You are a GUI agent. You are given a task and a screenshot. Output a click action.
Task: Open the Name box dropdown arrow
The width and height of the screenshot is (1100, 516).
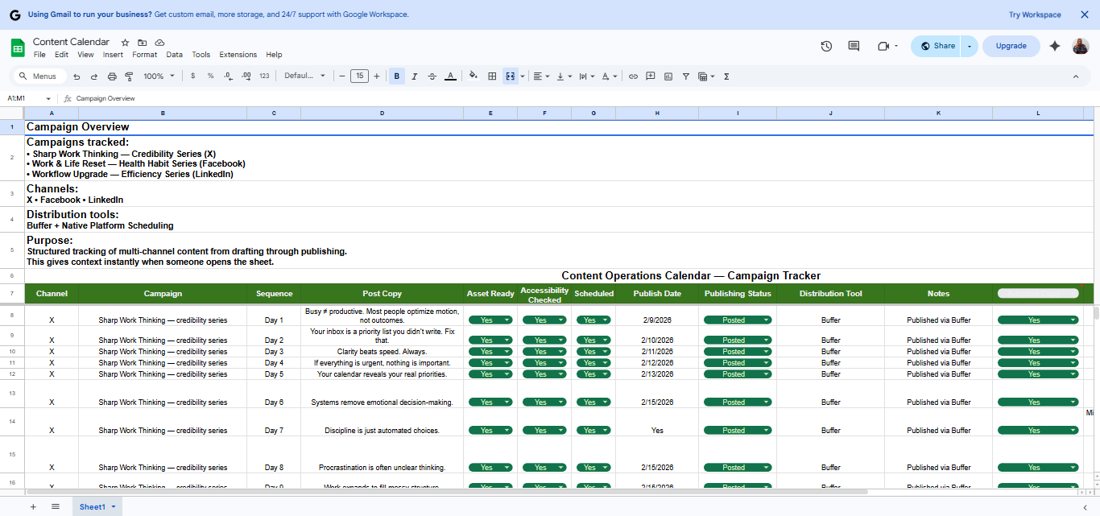coord(48,99)
